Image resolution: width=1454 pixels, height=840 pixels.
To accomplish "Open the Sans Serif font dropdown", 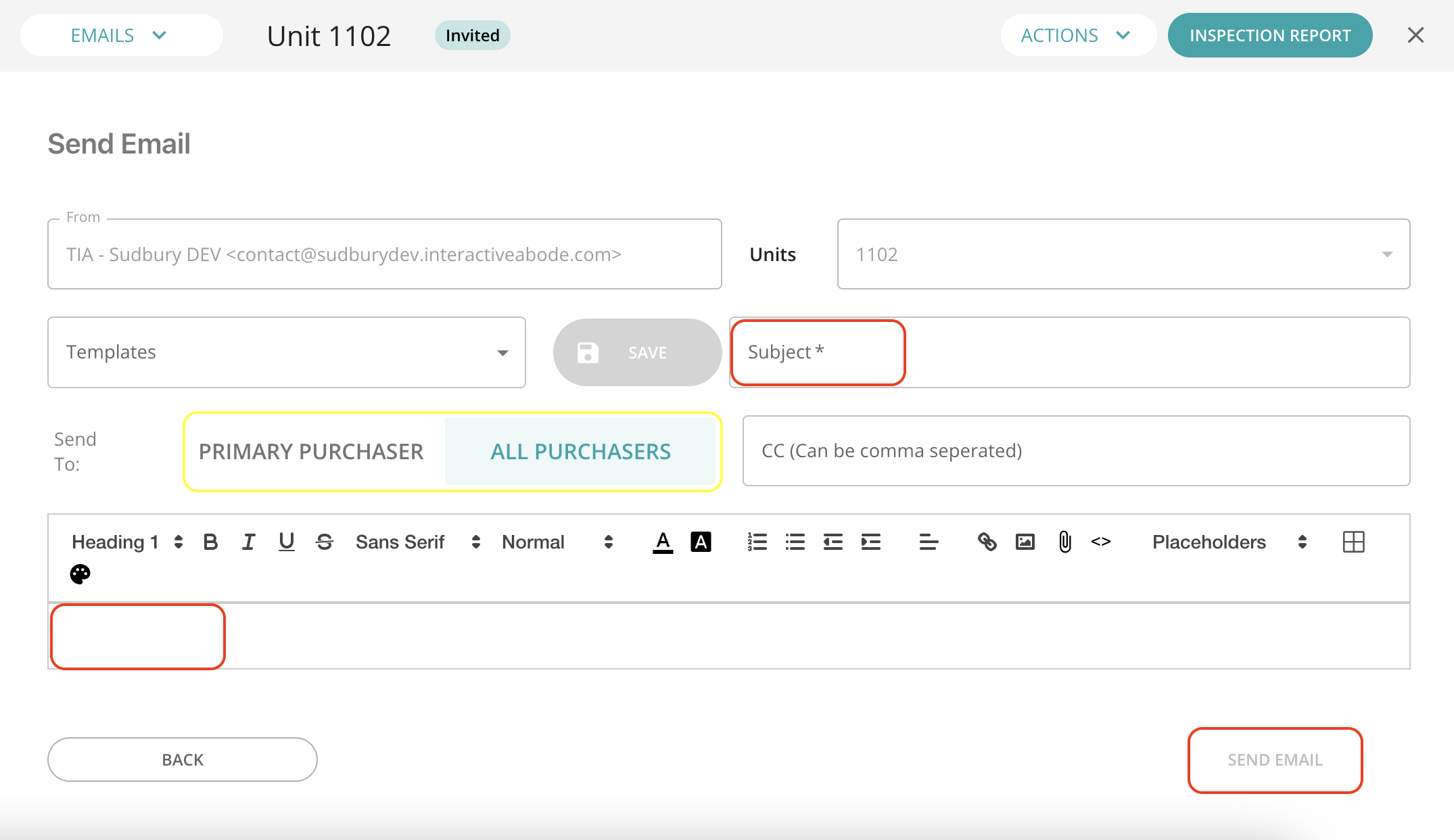I will pos(418,542).
